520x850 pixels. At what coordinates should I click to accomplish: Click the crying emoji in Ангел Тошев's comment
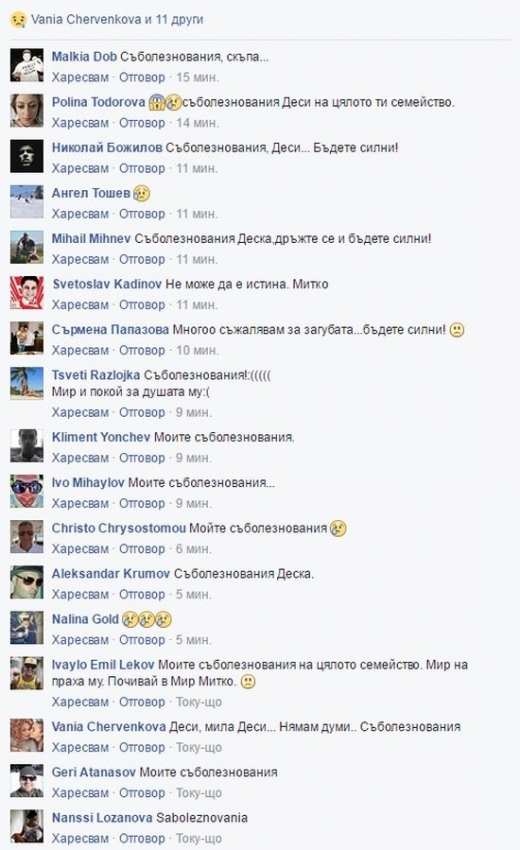coord(142,194)
